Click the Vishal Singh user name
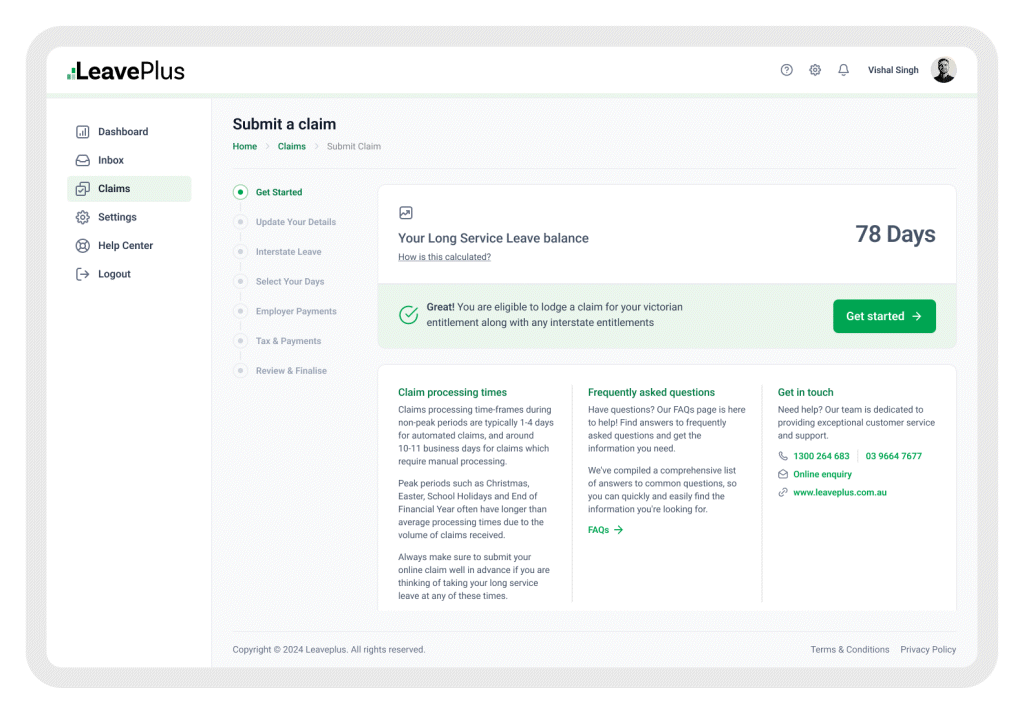 pos(893,70)
